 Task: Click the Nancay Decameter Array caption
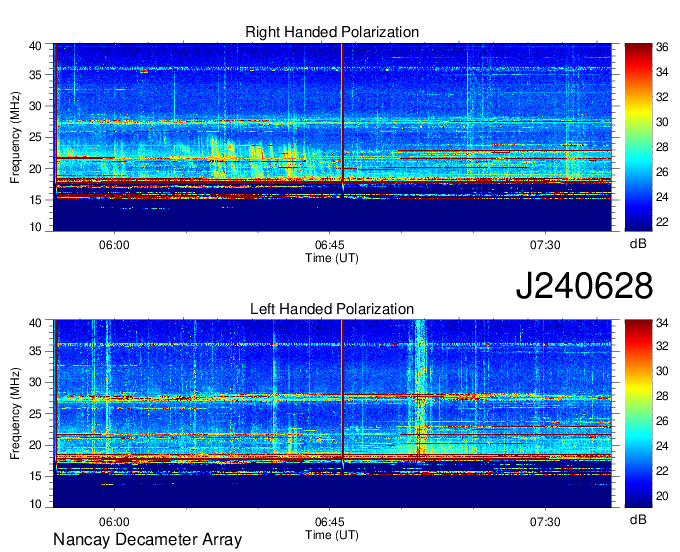[147, 540]
